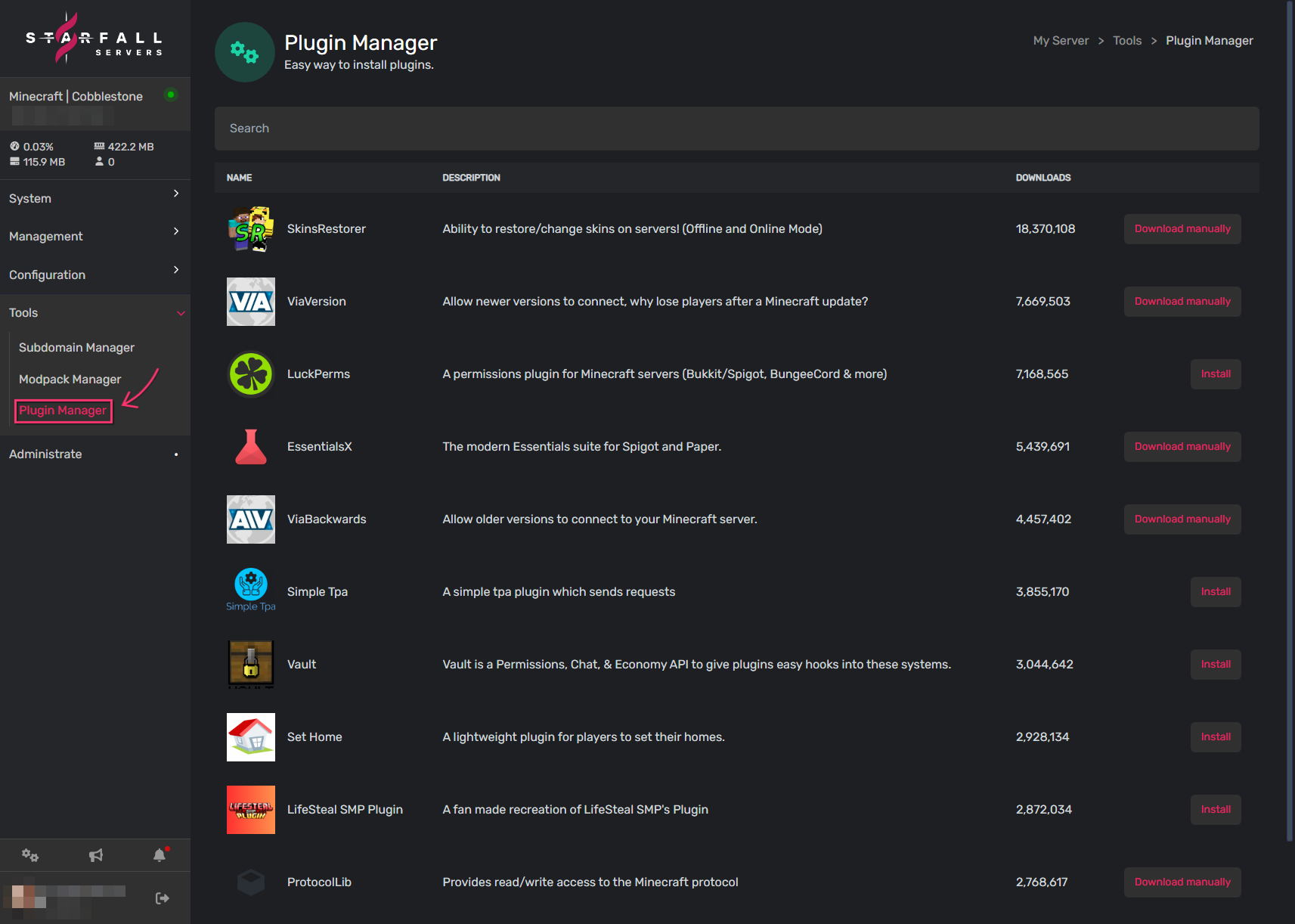This screenshot has width=1295, height=924.
Task: Click the SkinsRestorer plugin icon
Action: 251,229
